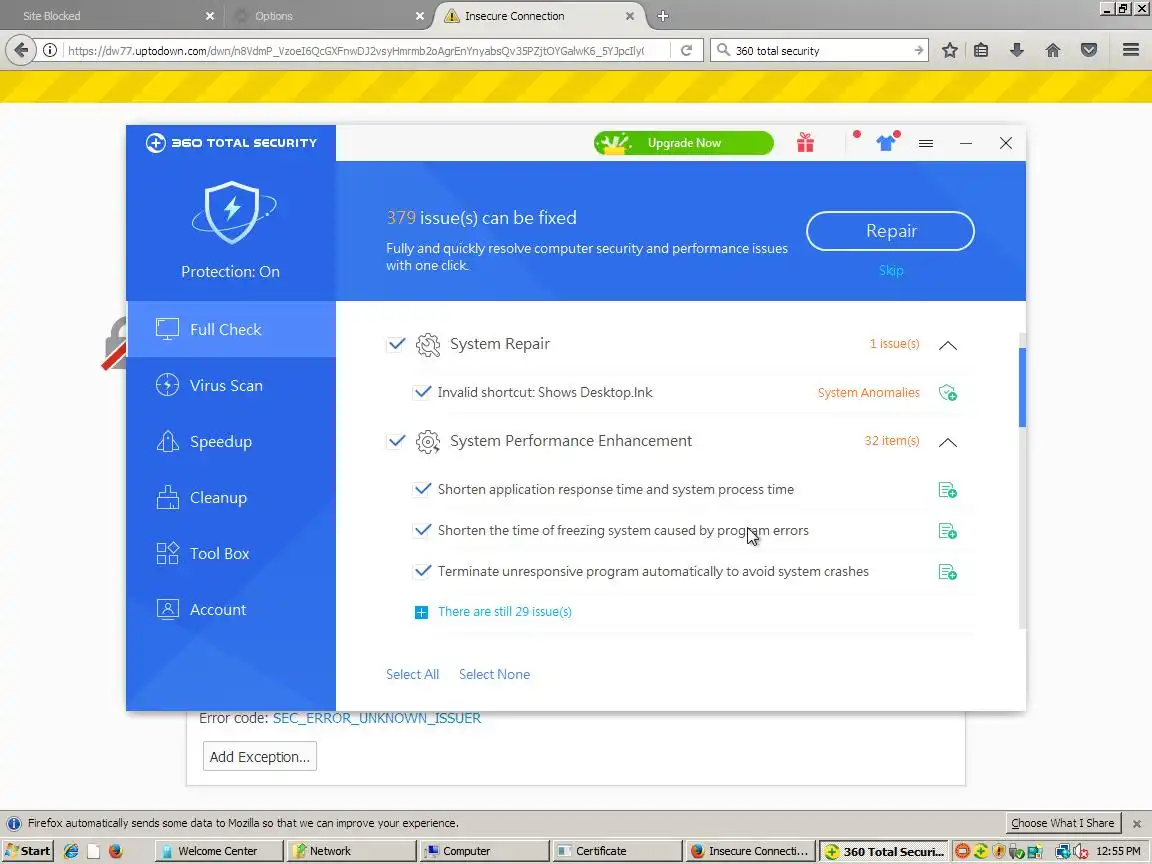
Task: Dismiss the Firefox data notification bar
Action: (1137, 824)
